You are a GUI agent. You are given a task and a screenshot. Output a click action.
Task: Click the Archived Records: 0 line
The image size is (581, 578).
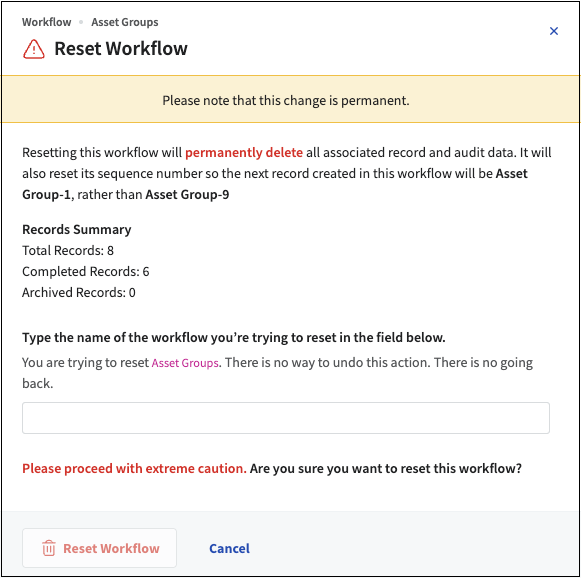pyautogui.click(x=79, y=293)
